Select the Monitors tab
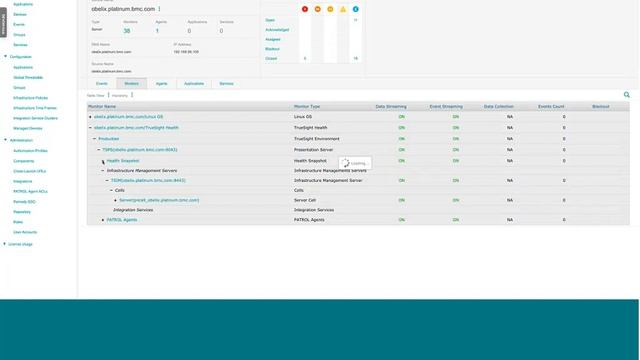The height and width of the screenshot is (360, 640). (x=131, y=84)
